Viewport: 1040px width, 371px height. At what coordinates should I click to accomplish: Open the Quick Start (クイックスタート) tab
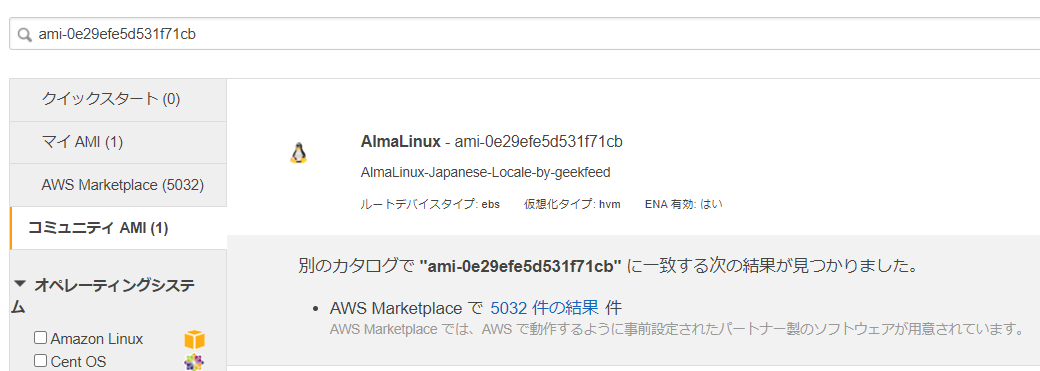click(x=118, y=100)
